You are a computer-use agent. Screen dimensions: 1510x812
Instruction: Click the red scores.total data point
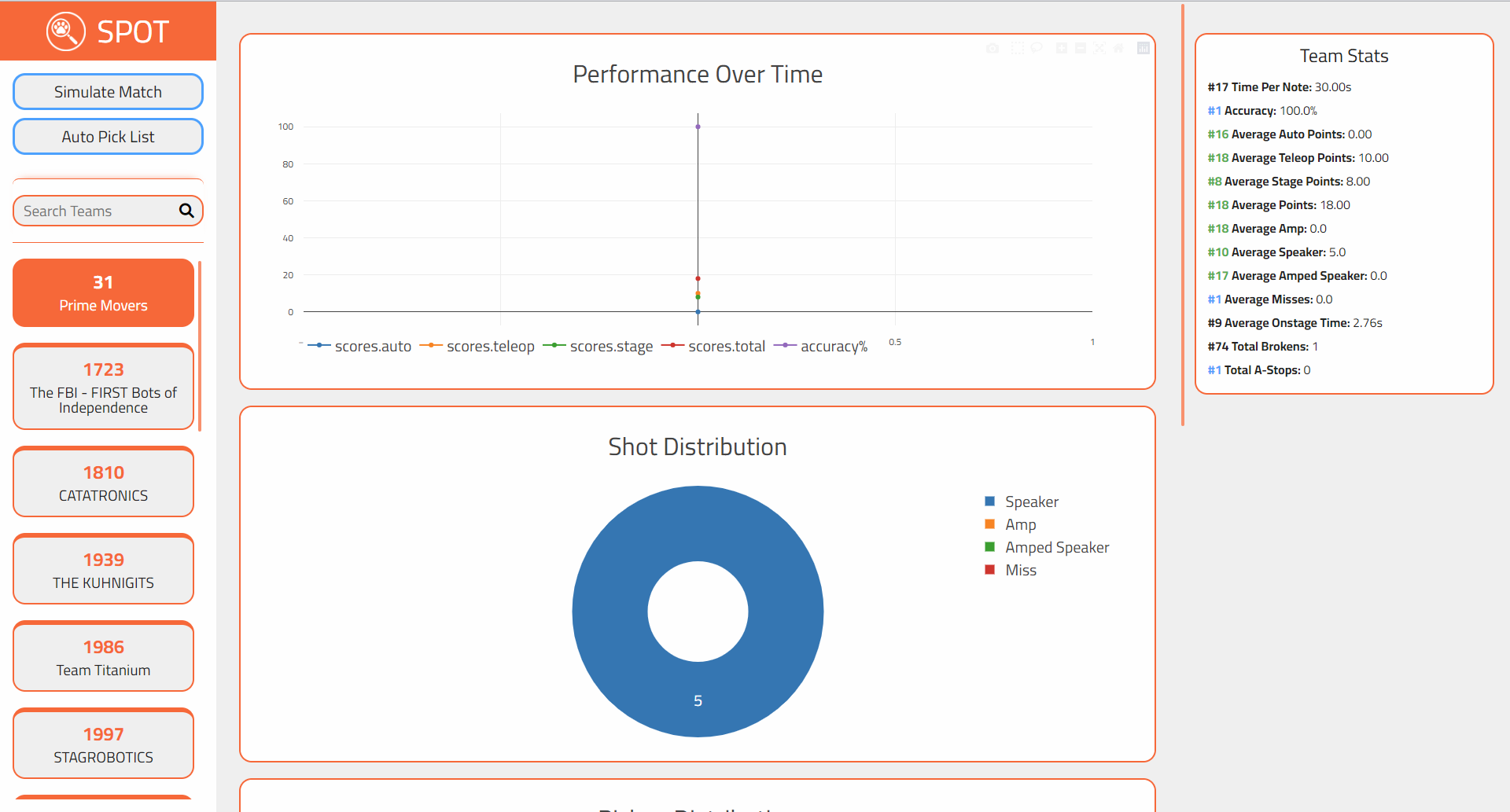tap(698, 278)
